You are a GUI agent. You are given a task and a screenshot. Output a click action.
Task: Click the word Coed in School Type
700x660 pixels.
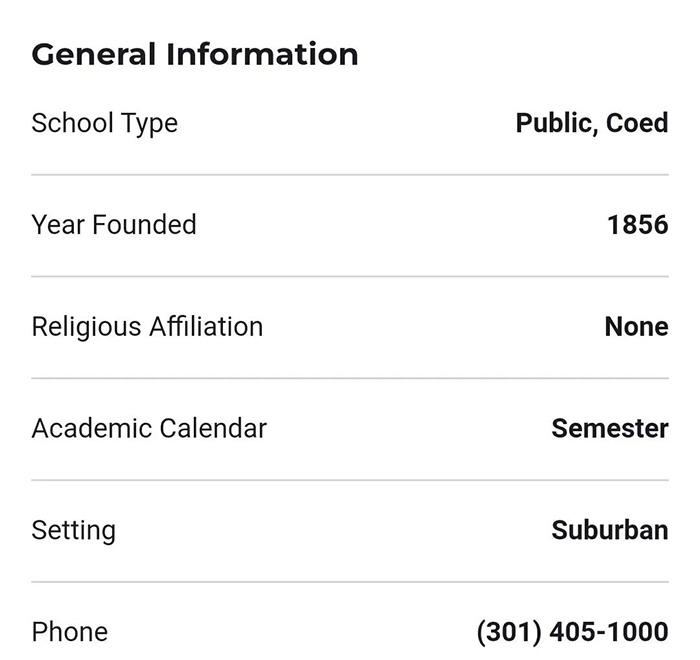637,123
